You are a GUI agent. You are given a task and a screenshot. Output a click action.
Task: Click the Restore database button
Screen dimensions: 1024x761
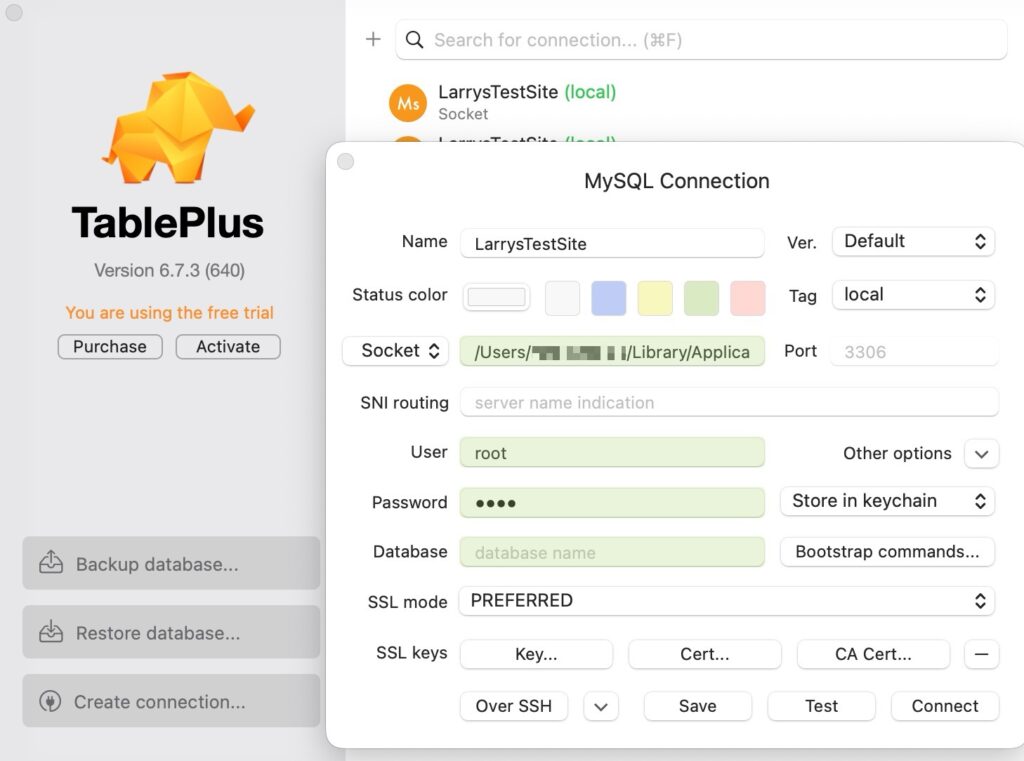pyautogui.click(x=171, y=633)
